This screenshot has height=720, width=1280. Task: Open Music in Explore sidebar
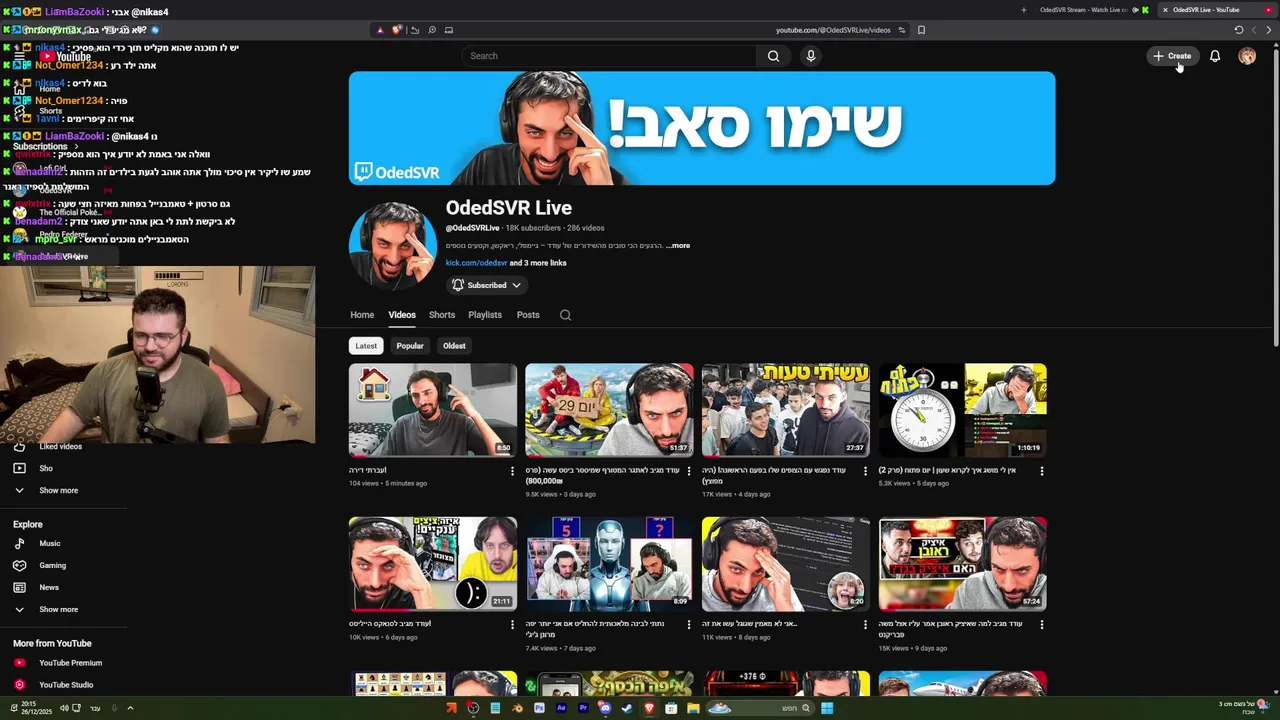49,543
